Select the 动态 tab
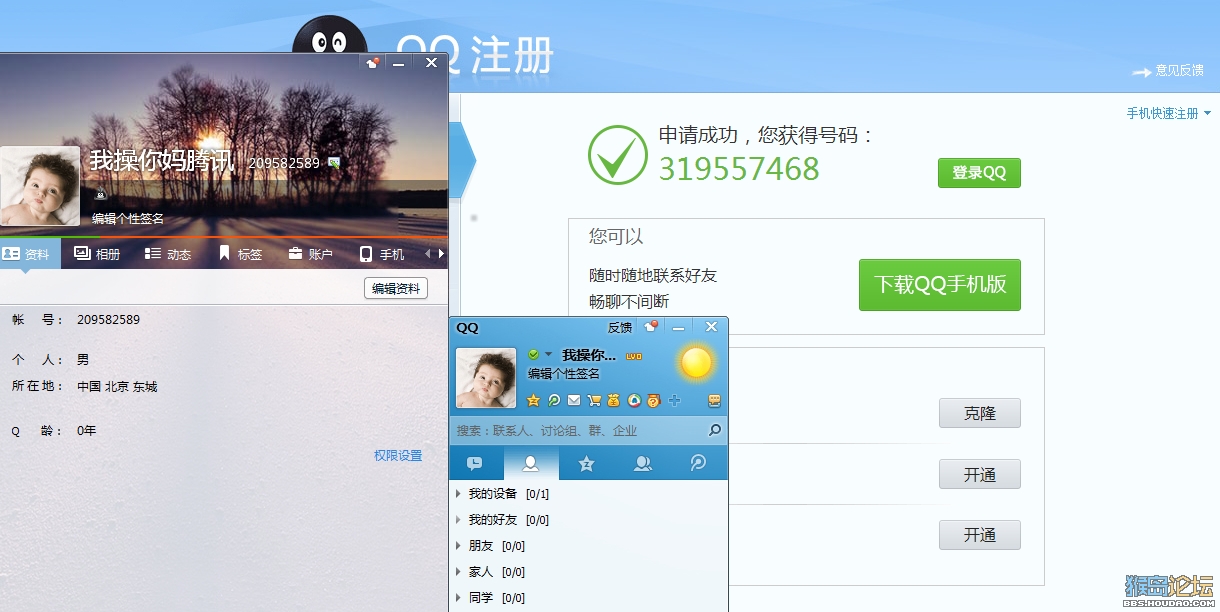Image resolution: width=1220 pixels, height=612 pixels. click(168, 254)
